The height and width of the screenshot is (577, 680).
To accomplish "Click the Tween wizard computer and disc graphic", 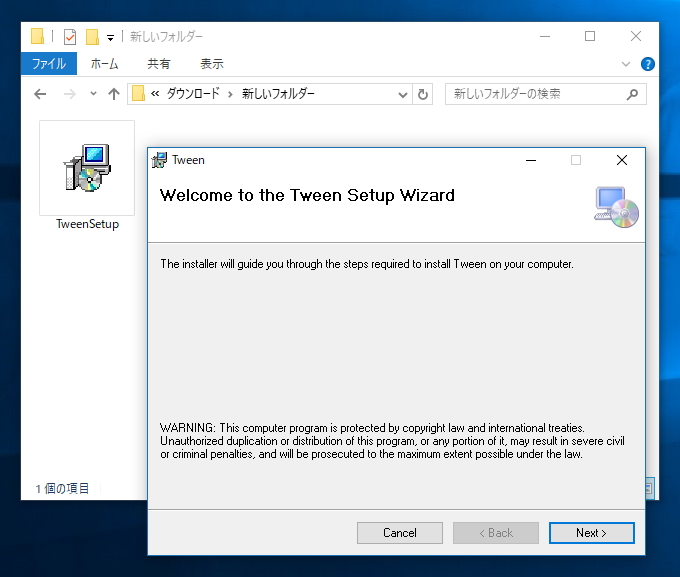I will (616, 207).
